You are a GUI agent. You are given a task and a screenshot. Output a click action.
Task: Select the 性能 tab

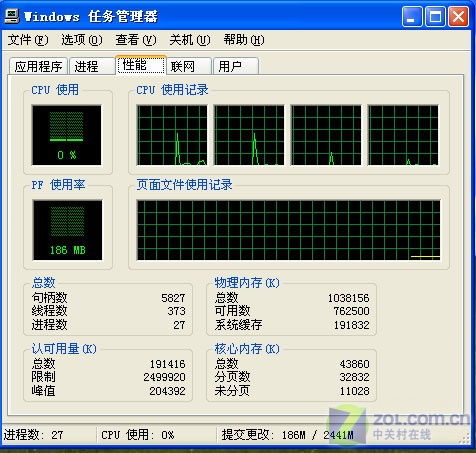coord(141,64)
